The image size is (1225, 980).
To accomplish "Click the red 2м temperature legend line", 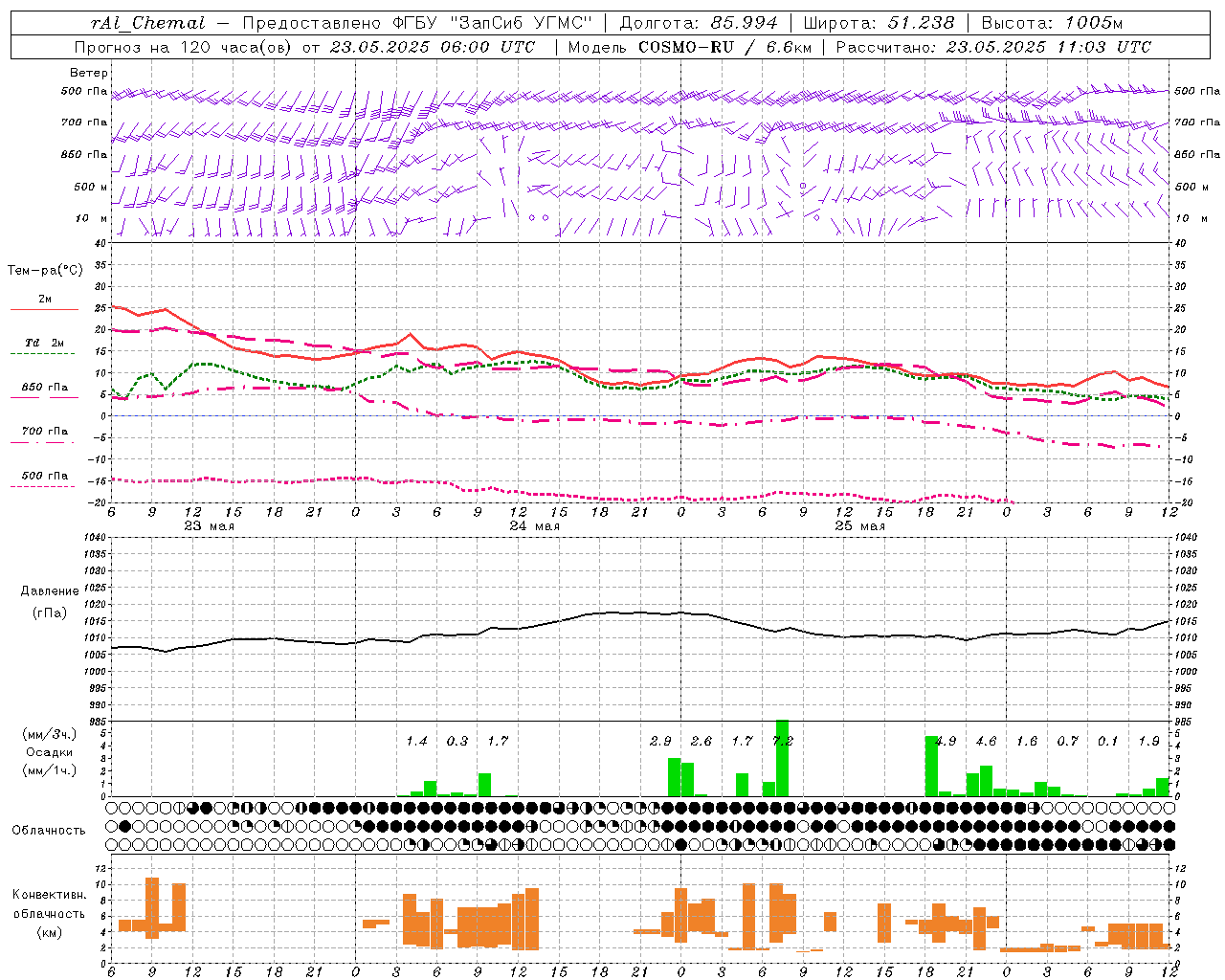I will click(x=44, y=310).
